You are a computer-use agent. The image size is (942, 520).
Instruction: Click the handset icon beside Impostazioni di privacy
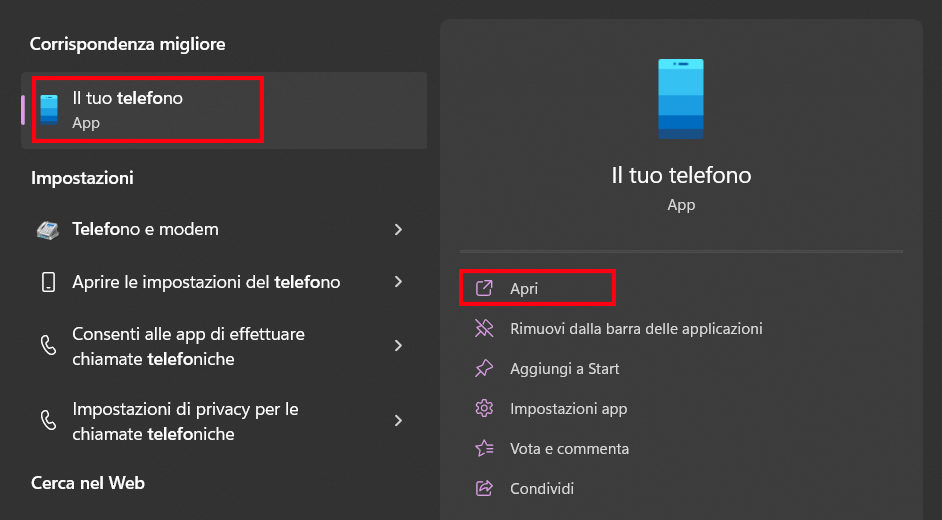(x=48, y=421)
